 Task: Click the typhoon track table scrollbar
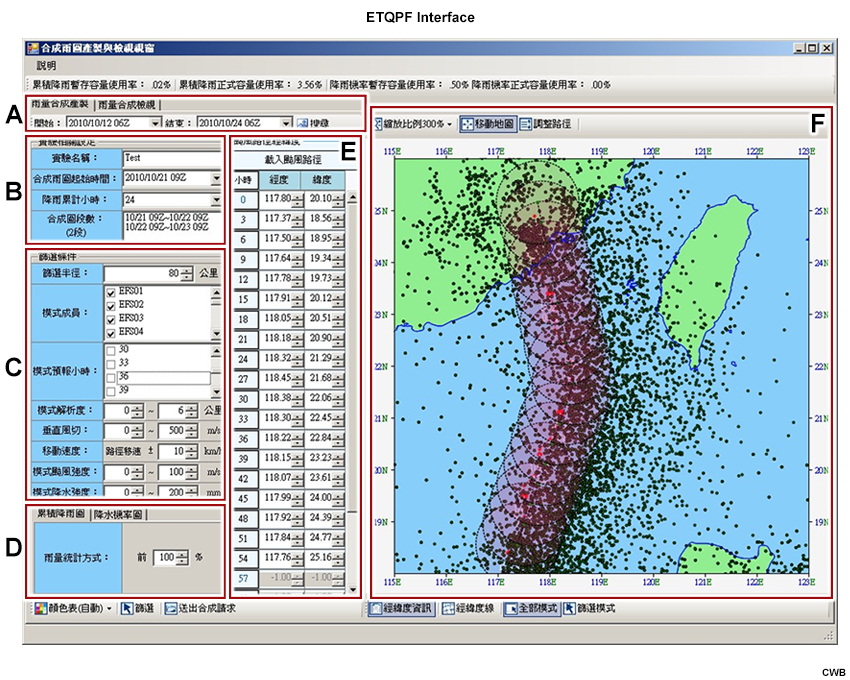(x=352, y=393)
